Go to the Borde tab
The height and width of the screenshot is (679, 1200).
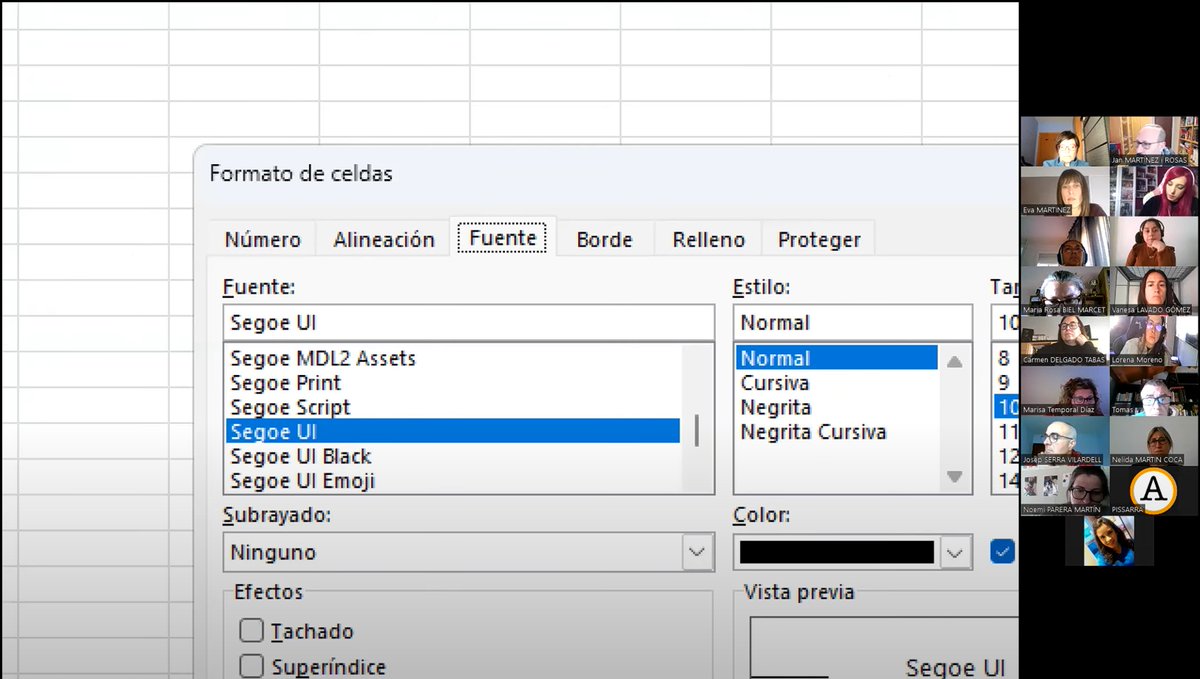(604, 239)
